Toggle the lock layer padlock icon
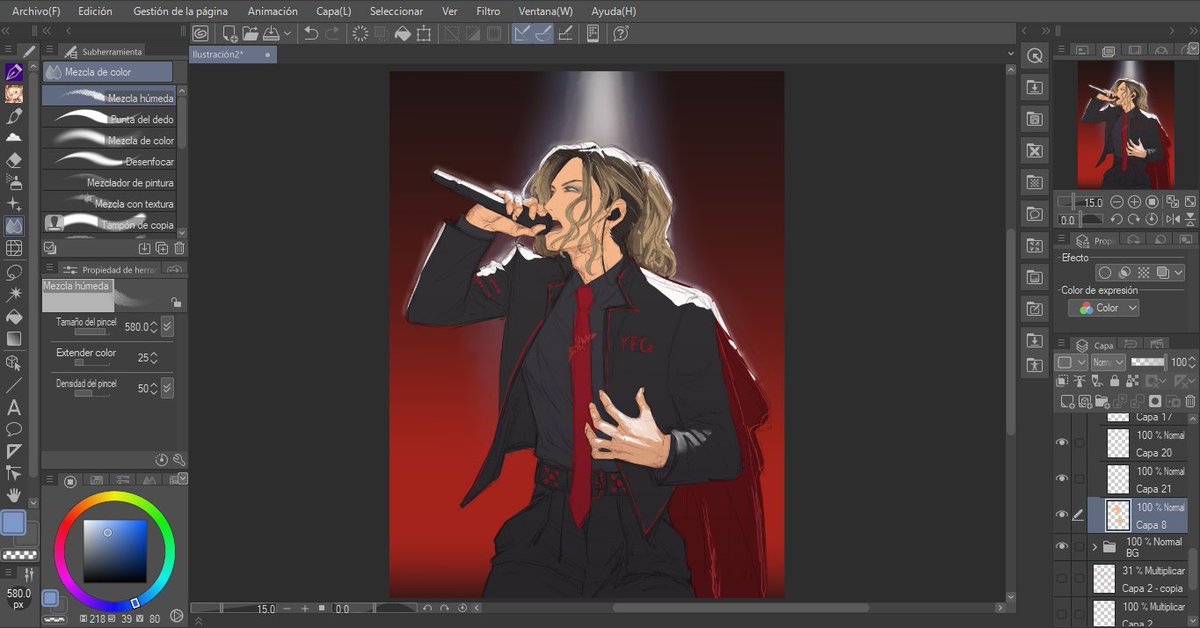Viewport: 1200px width, 628px height. 1116,381
